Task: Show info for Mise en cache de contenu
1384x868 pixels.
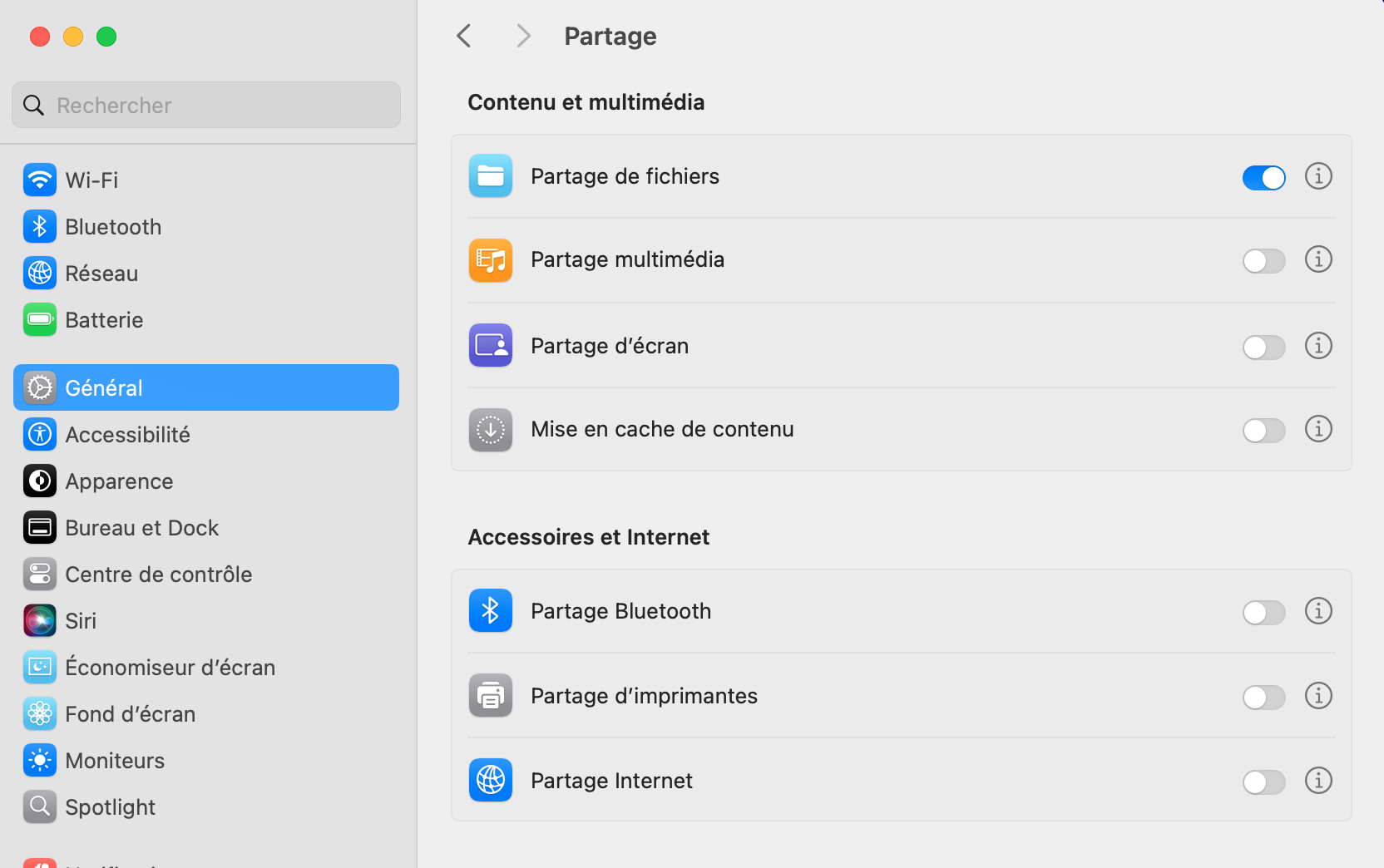Action: pos(1318,429)
